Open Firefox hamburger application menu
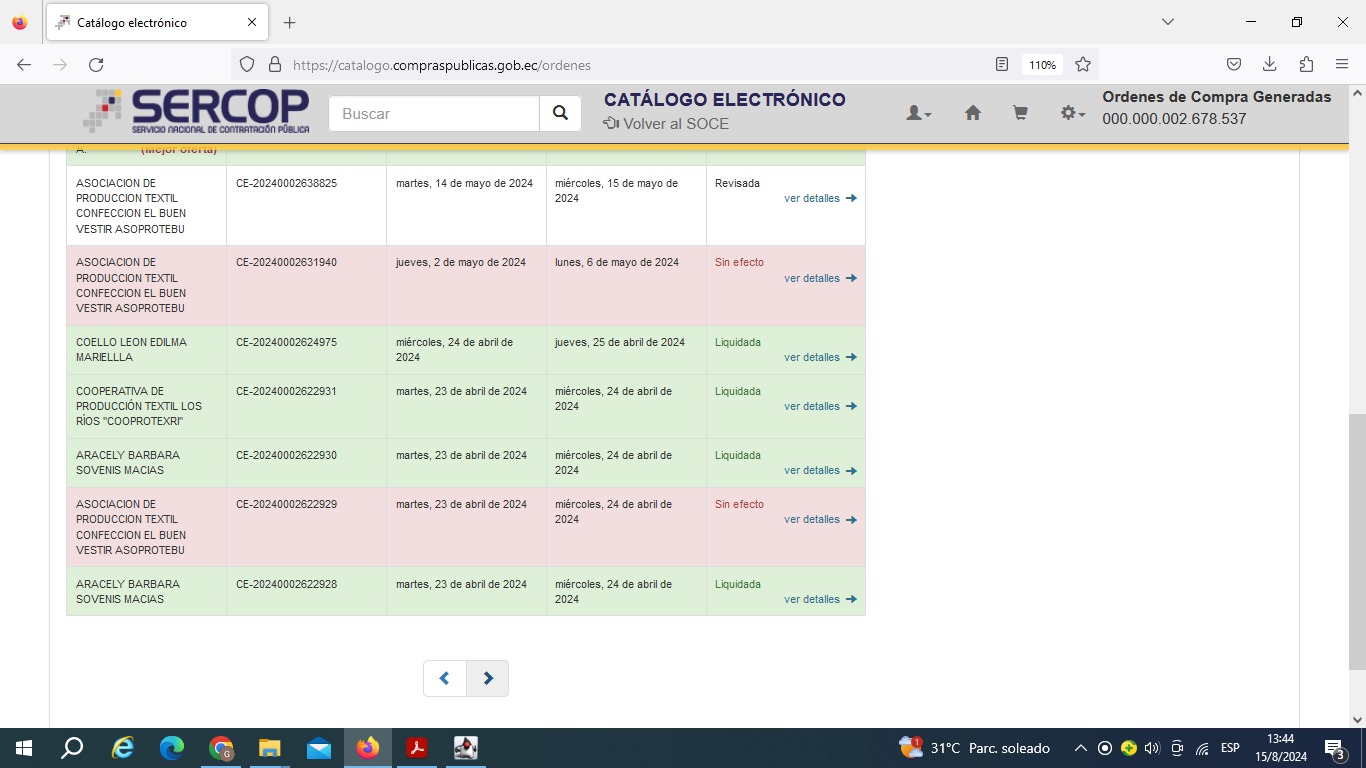The height and width of the screenshot is (768, 1366). point(1342,65)
